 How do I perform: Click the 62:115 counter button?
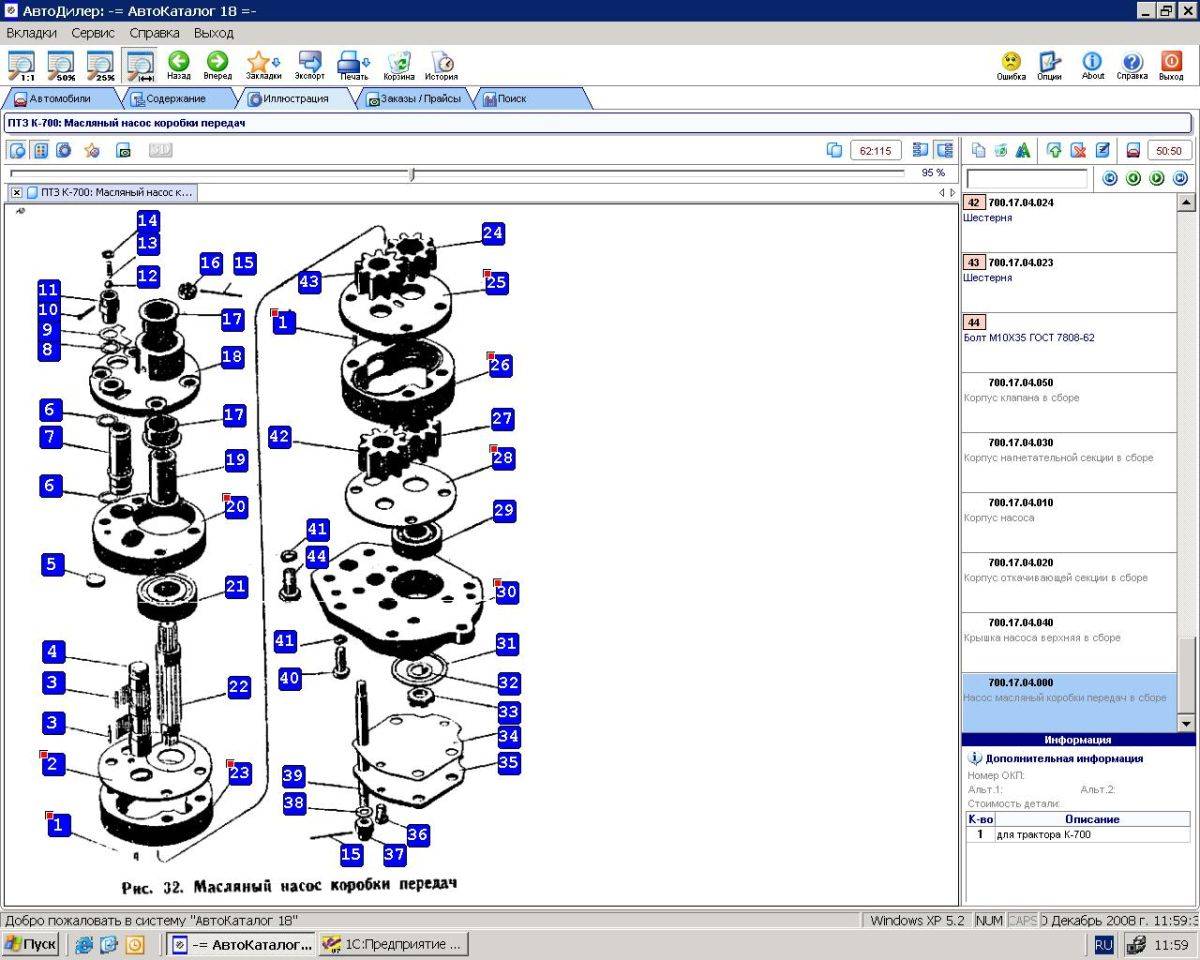(876, 150)
